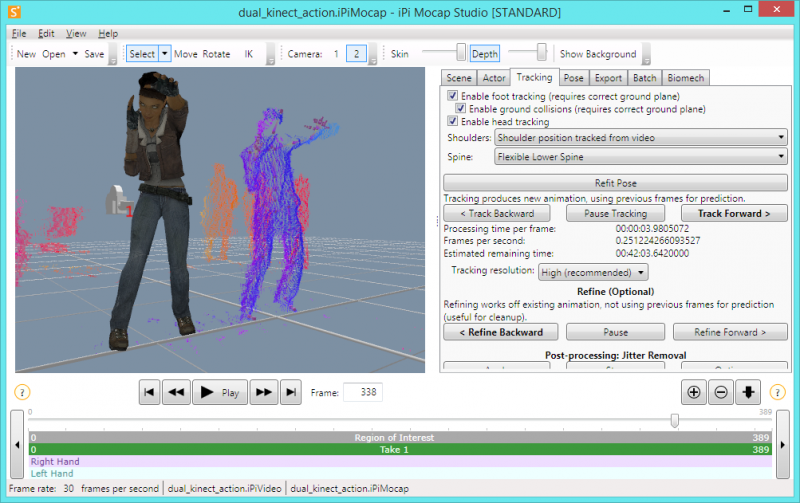Select the Rotate tool
The width and height of the screenshot is (800, 503).
coord(216,54)
